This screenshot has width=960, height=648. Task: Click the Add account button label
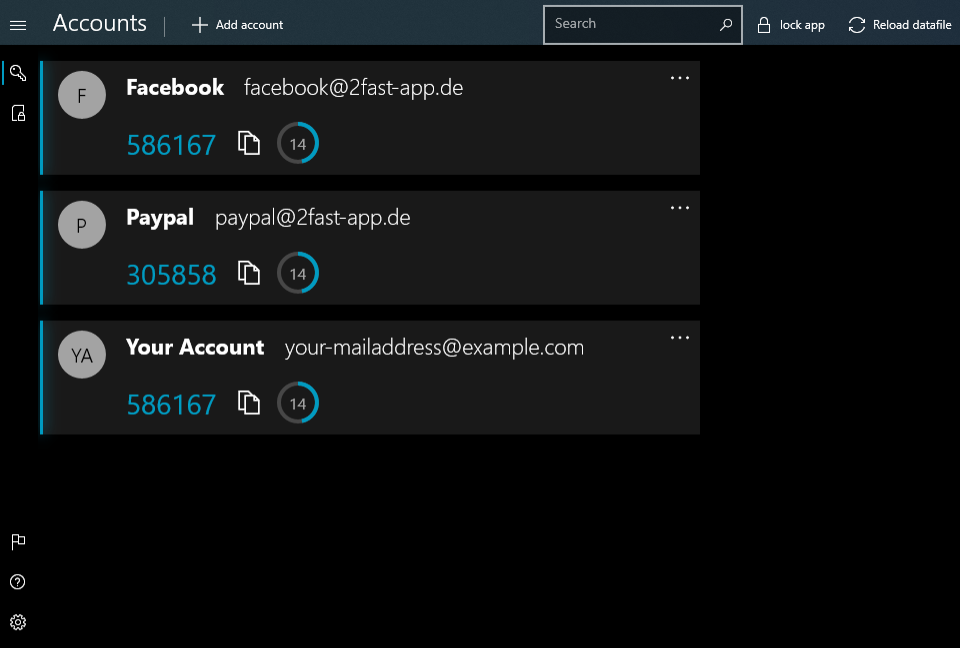click(x=249, y=25)
